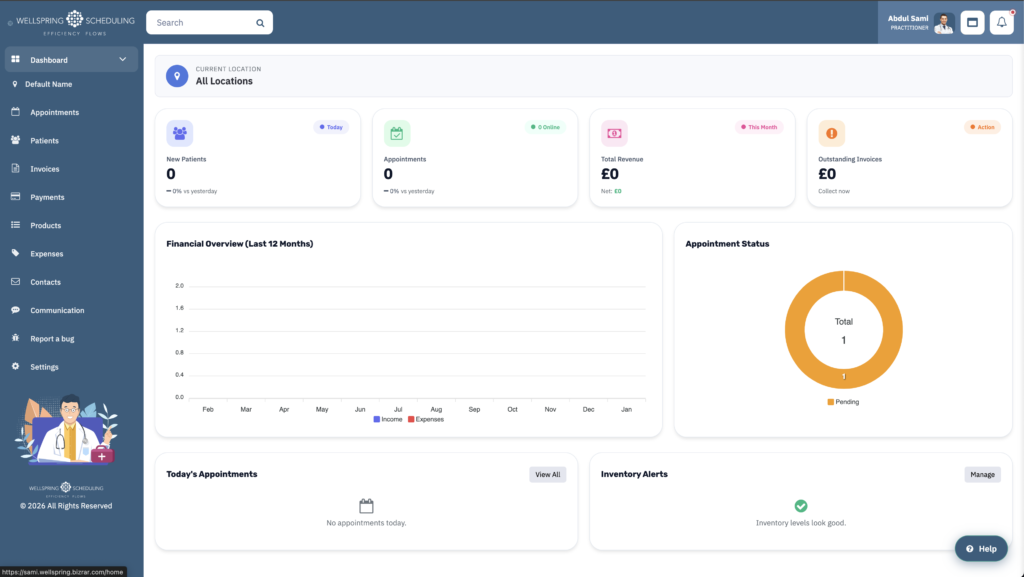
Task: Open Settings from the sidebar
Action: (x=44, y=367)
